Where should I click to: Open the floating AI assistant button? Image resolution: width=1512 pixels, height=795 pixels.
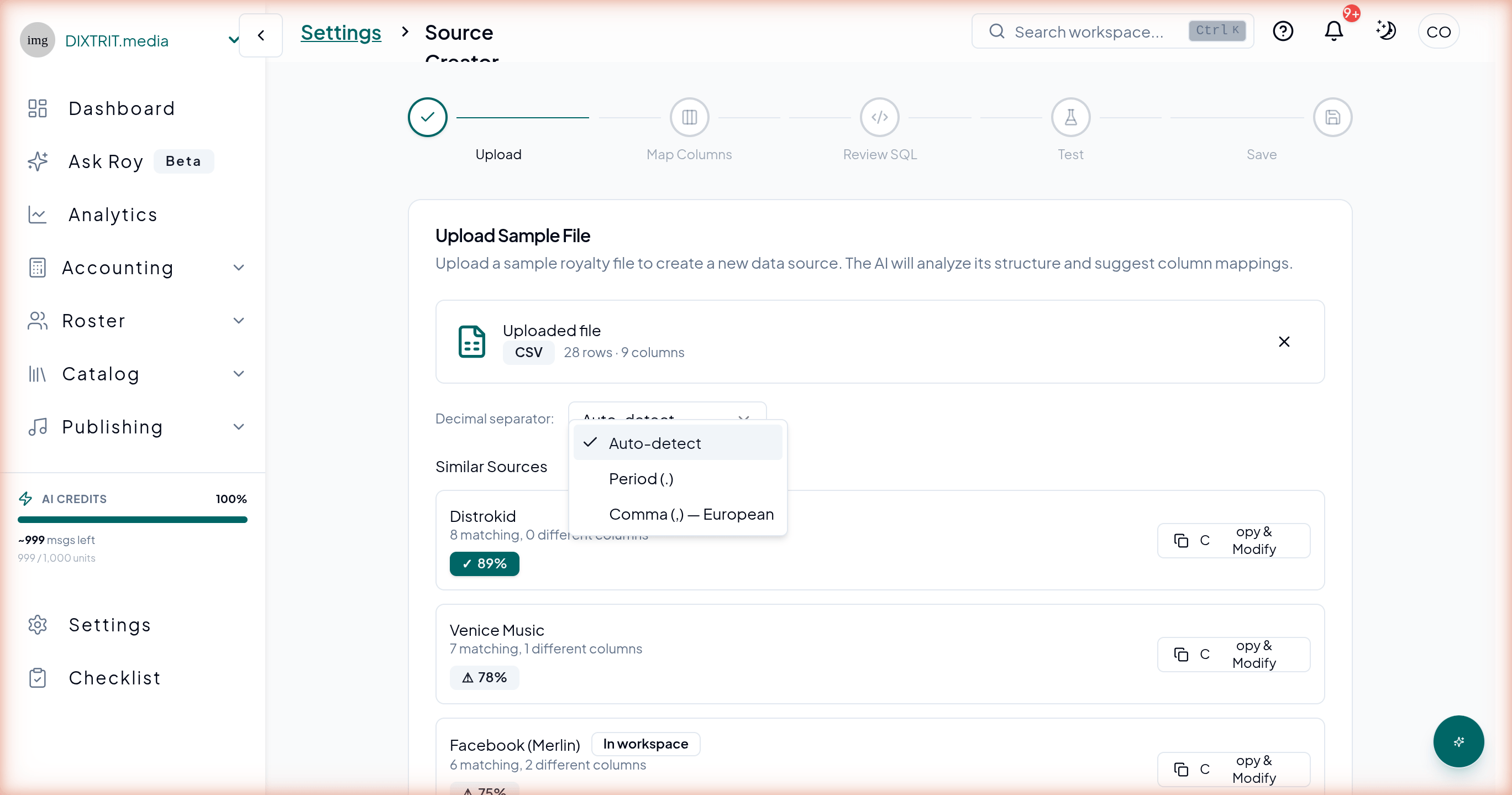(1458, 741)
